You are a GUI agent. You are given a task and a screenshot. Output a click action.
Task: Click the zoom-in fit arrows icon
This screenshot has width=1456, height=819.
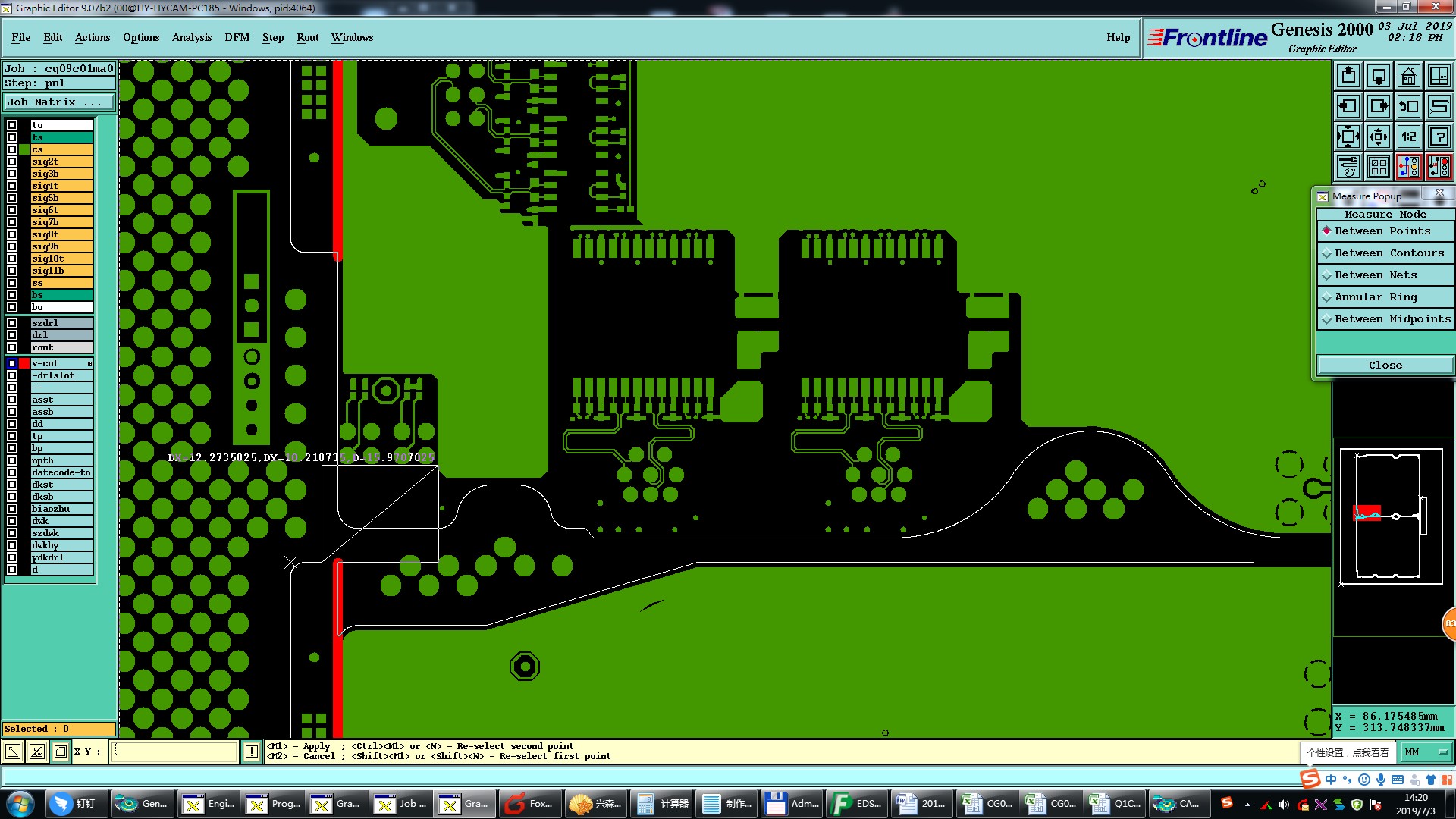click(1348, 136)
